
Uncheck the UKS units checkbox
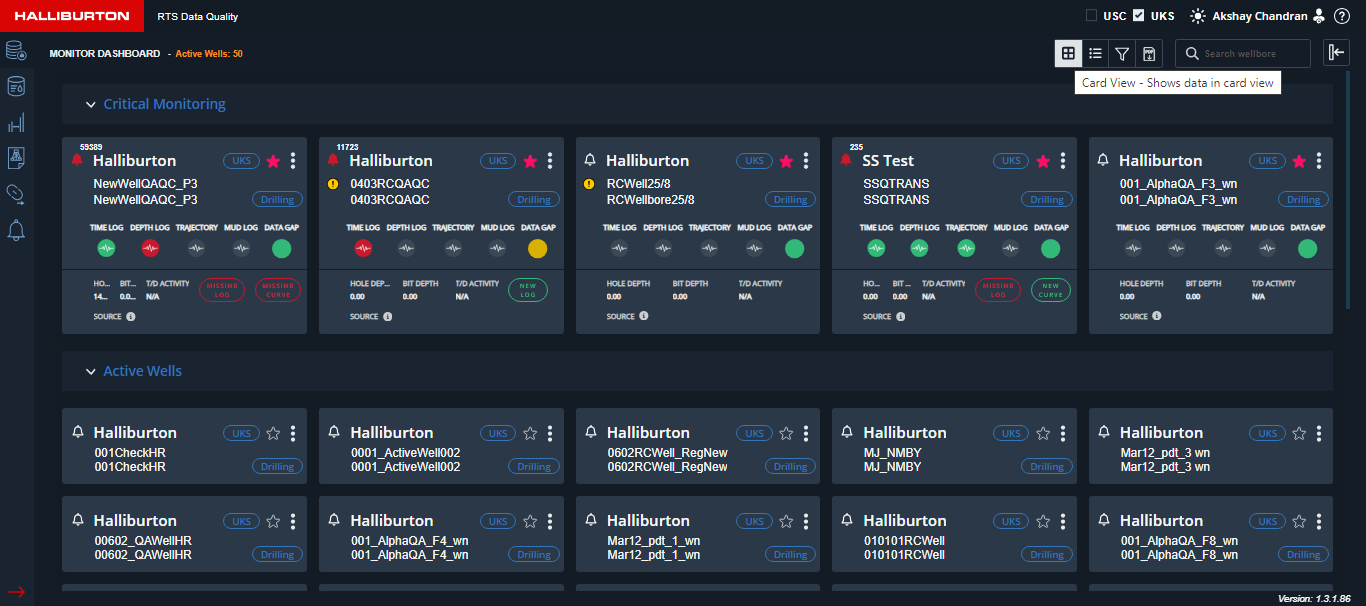point(1139,16)
